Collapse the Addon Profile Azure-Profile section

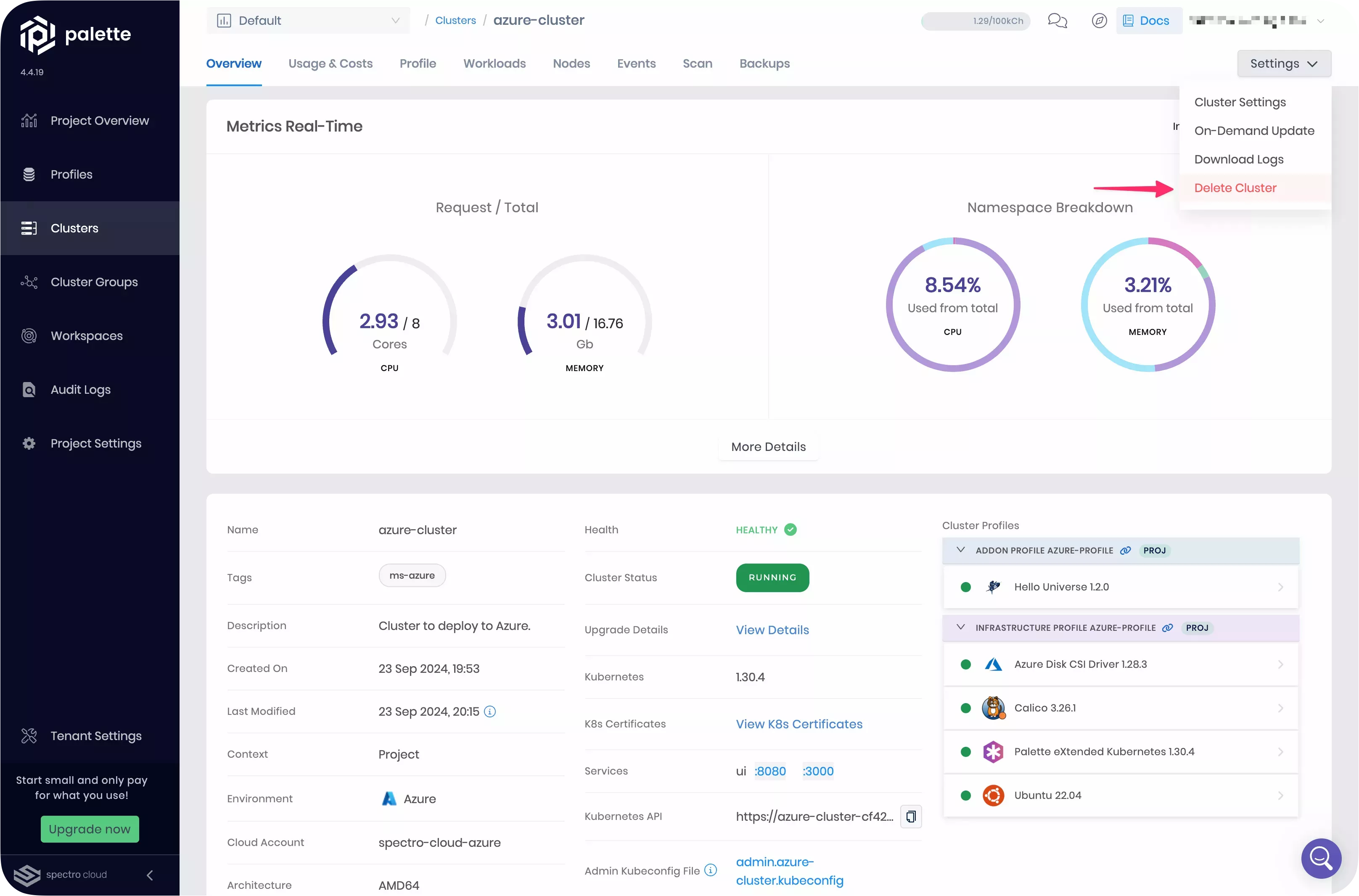click(960, 550)
